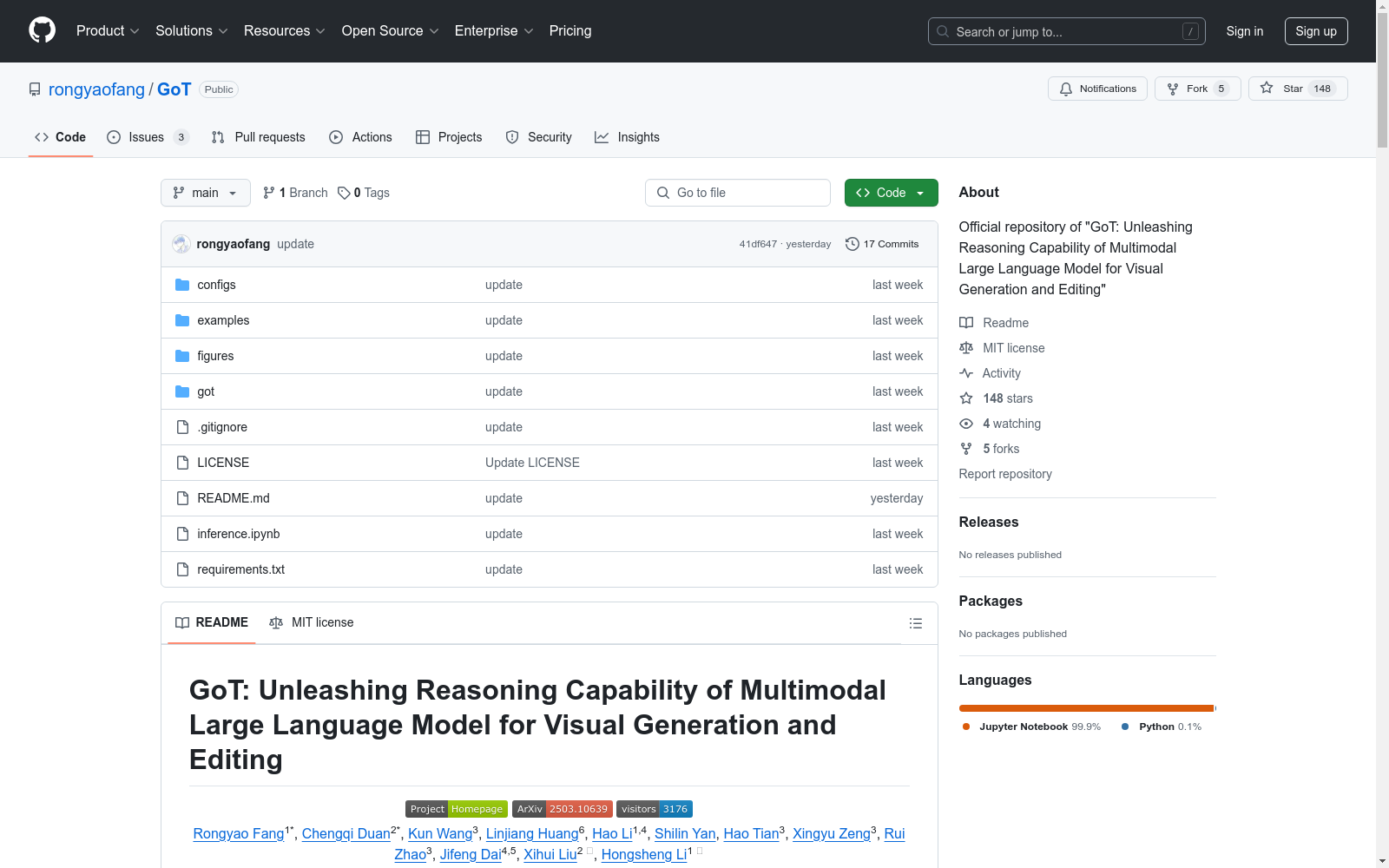Viewport: 1389px width, 868px height.
Task: Open the README.md file link
Action: pos(233,497)
